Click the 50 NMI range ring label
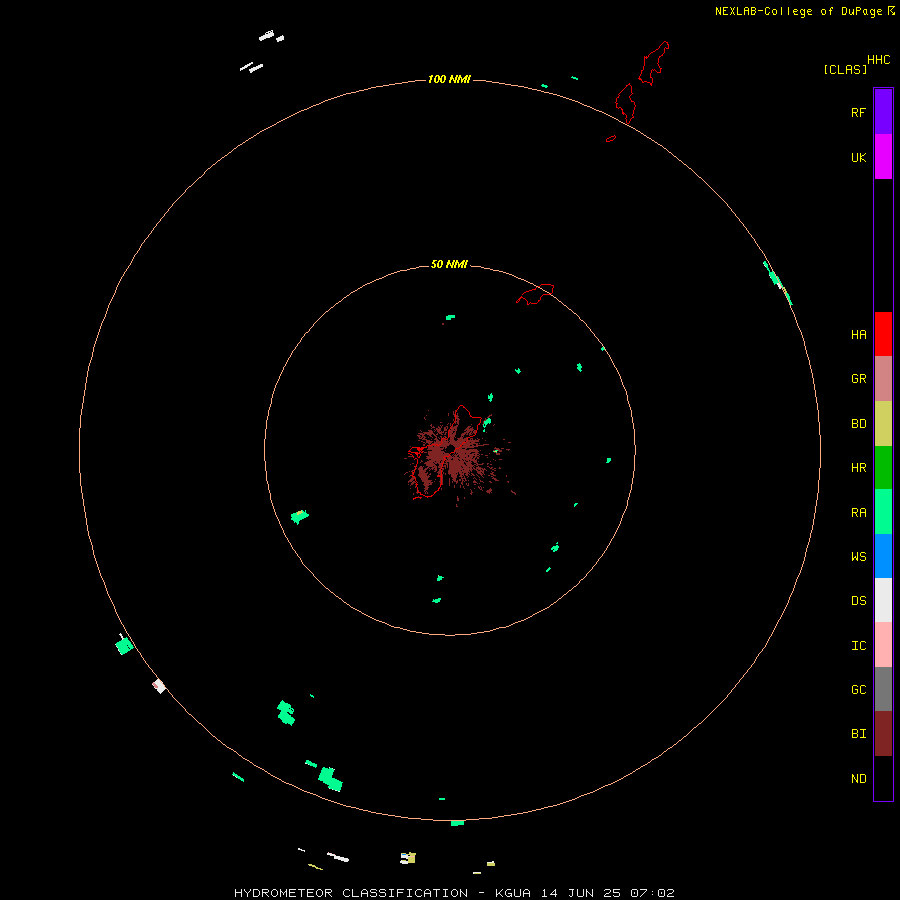 [449, 264]
